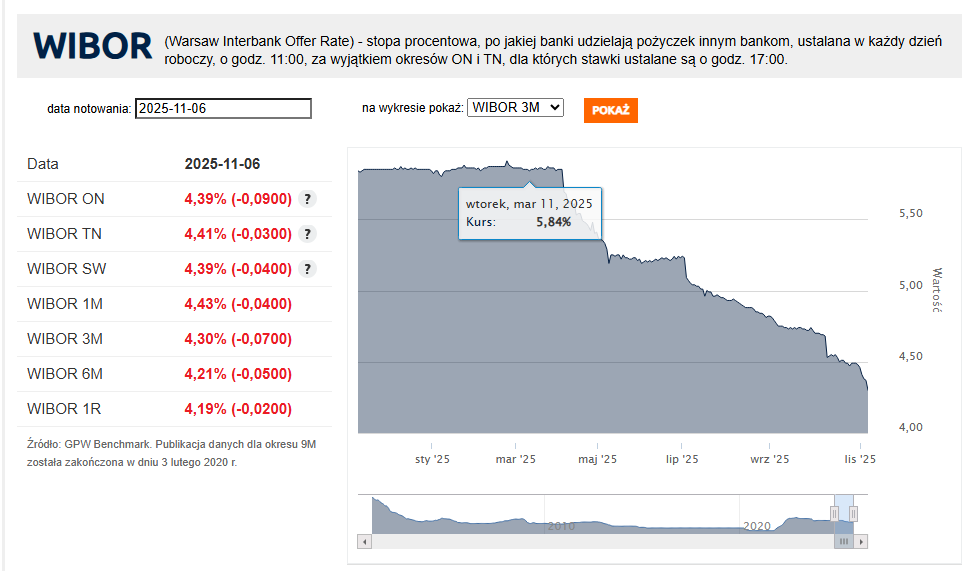
Task: Click the left range handle in navigator
Action: (835, 514)
